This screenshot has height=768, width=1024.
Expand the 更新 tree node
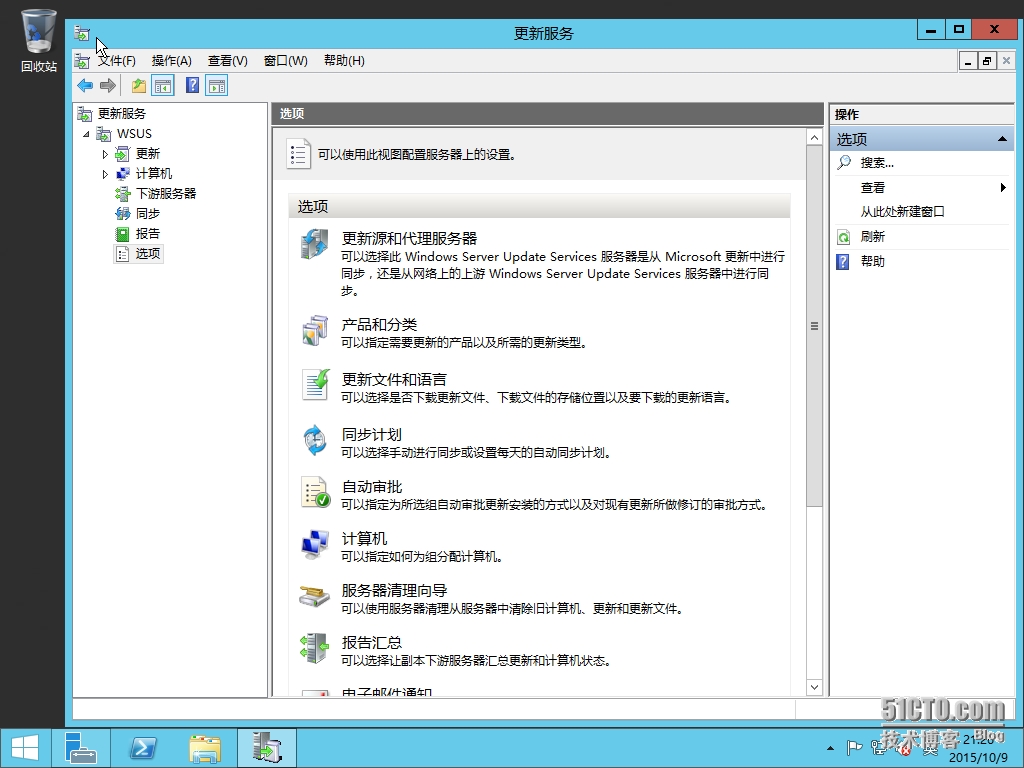(x=104, y=154)
